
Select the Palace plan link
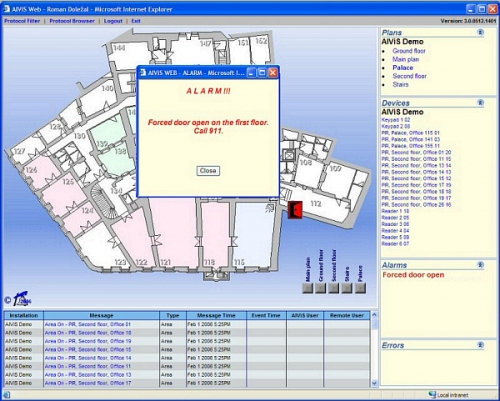click(403, 67)
